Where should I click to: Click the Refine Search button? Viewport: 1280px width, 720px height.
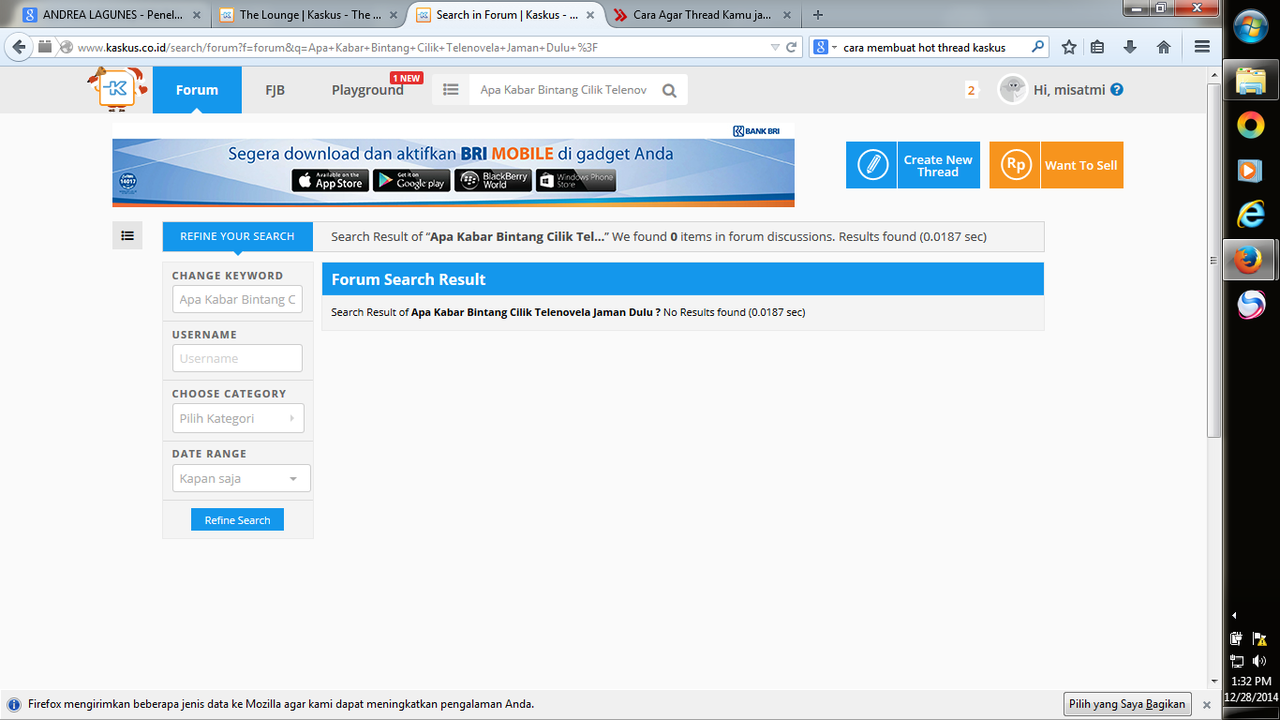click(x=237, y=520)
